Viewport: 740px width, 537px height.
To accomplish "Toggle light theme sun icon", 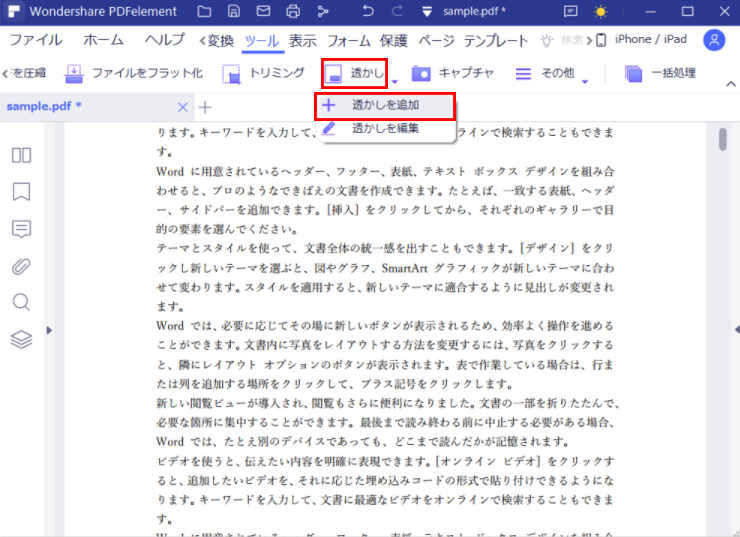I will 601,11.
